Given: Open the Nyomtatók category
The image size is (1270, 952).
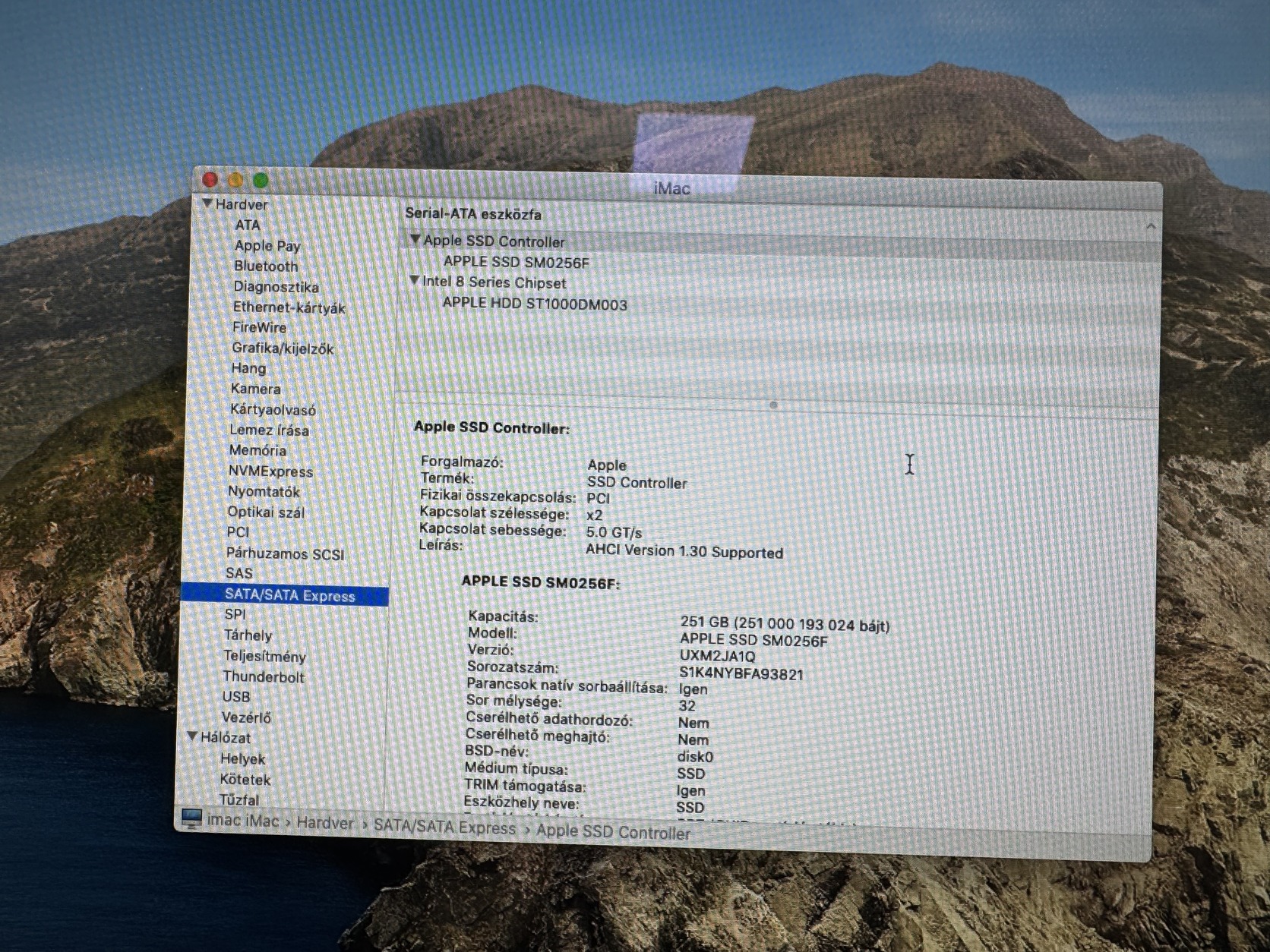Looking at the screenshot, I should (x=264, y=491).
